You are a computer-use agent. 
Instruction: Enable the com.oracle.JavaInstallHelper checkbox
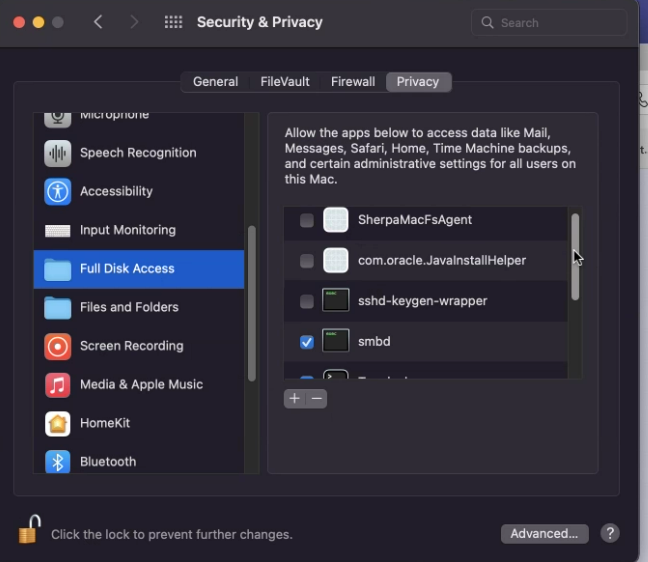[x=307, y=261]
